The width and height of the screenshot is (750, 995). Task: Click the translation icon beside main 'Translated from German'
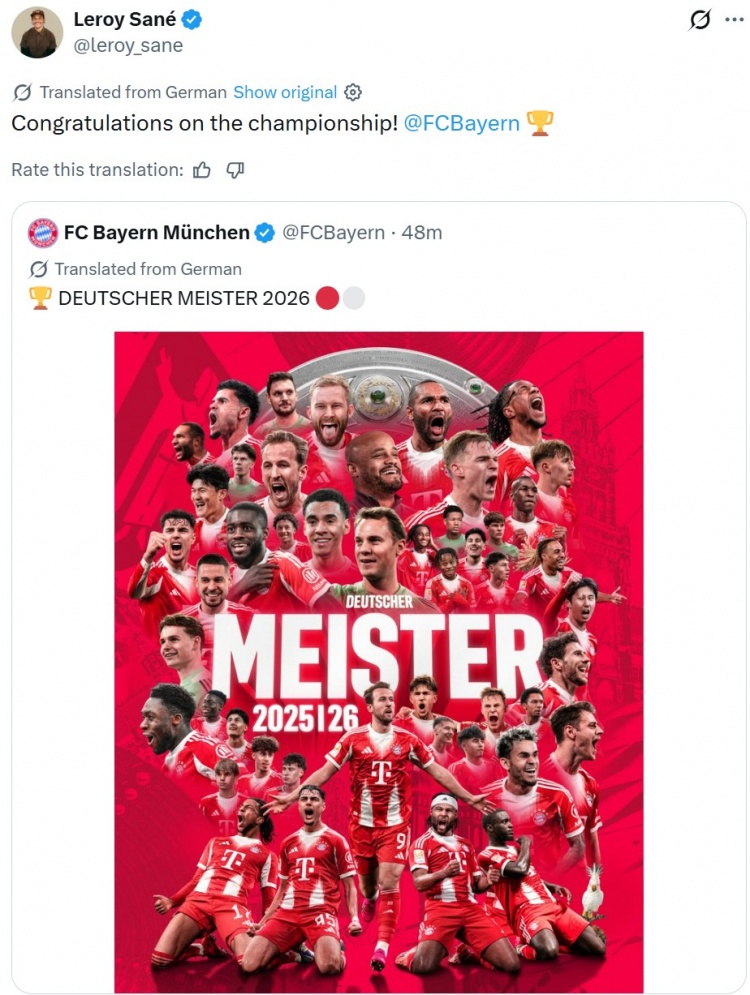[22, 92]
